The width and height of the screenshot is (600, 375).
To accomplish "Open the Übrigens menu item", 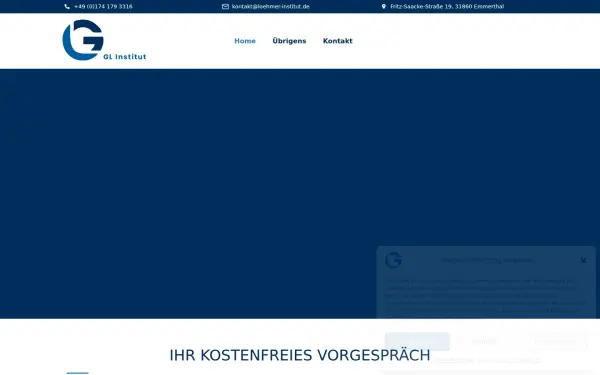I will pos(289,41).
